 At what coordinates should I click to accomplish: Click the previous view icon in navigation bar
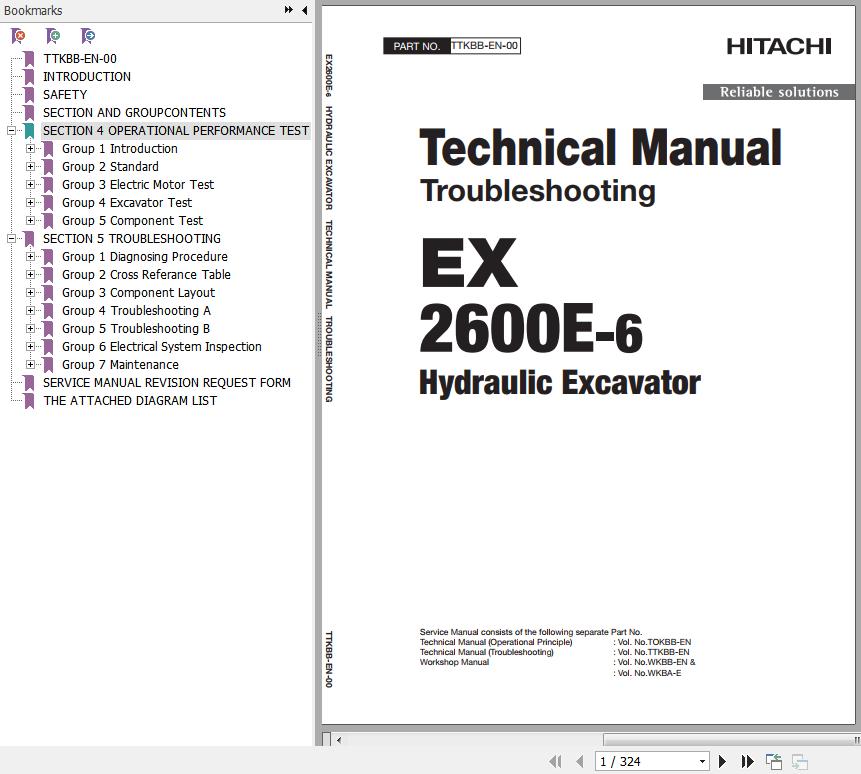click(x=774, y=762)
